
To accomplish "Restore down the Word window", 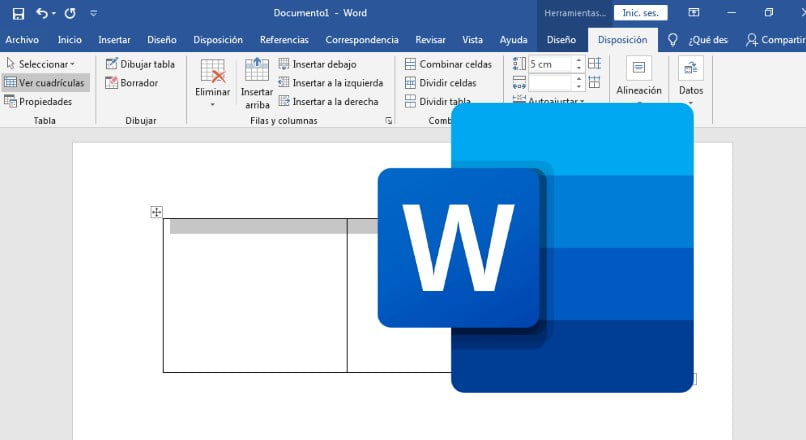I will click(768, 13).
